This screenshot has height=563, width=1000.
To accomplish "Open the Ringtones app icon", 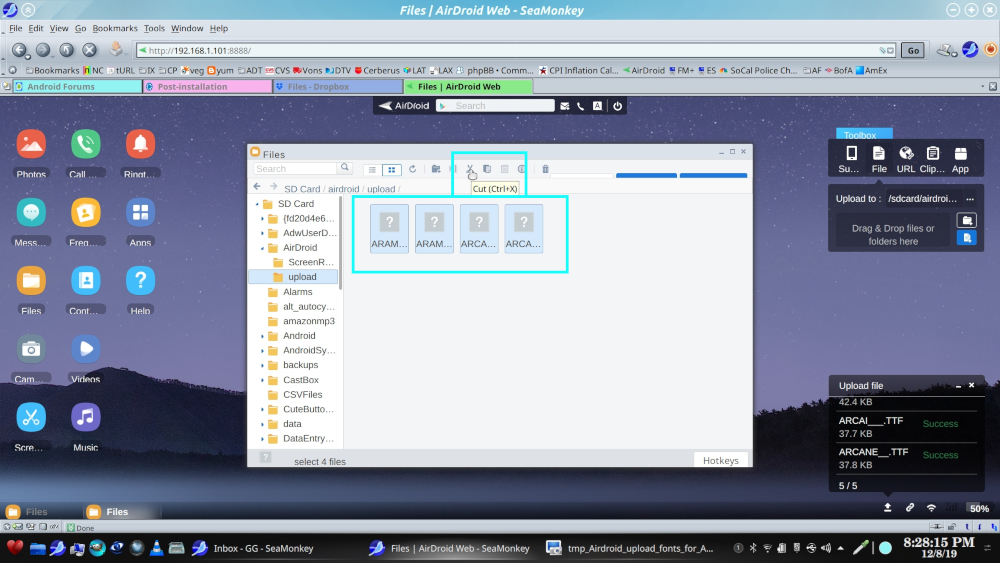I will pyautogui.click(x=140, y=145).
